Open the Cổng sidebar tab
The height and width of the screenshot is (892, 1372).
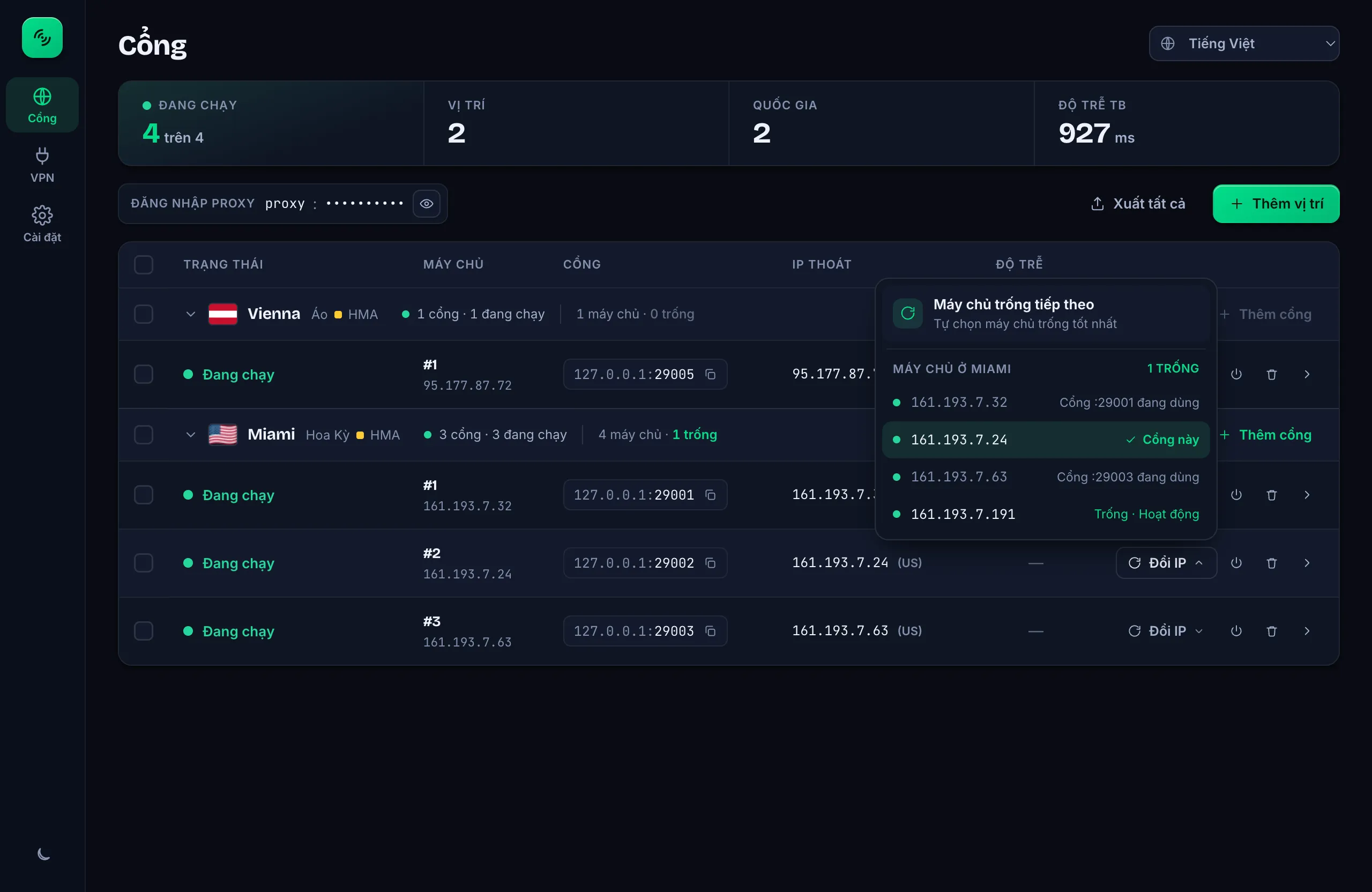click(x=42, y=105)
